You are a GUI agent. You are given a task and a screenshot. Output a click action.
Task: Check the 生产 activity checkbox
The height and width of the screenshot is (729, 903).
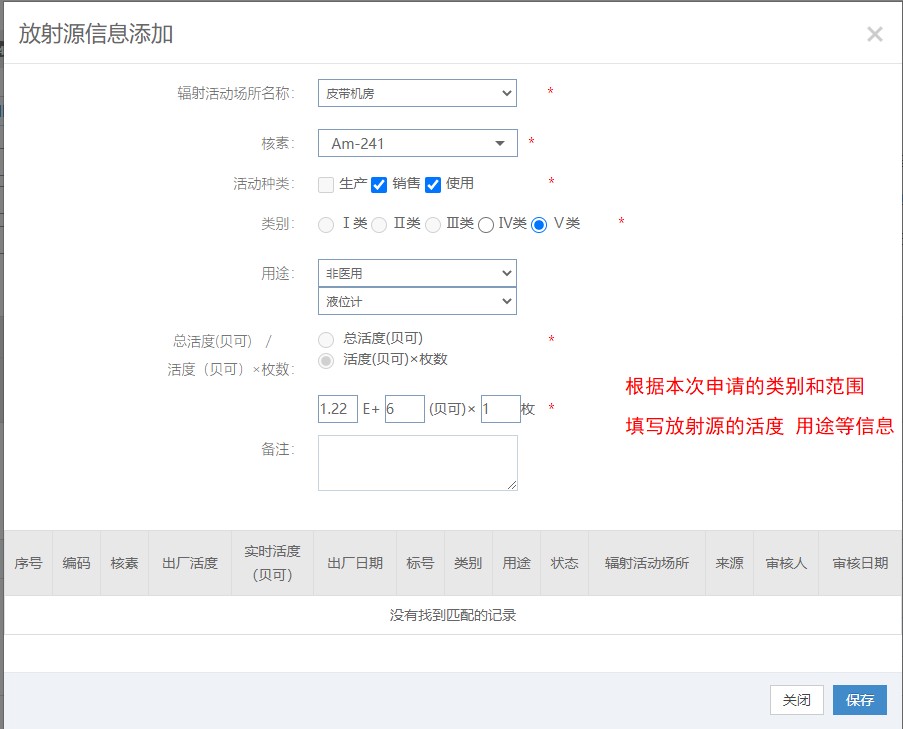click(326, 185)
